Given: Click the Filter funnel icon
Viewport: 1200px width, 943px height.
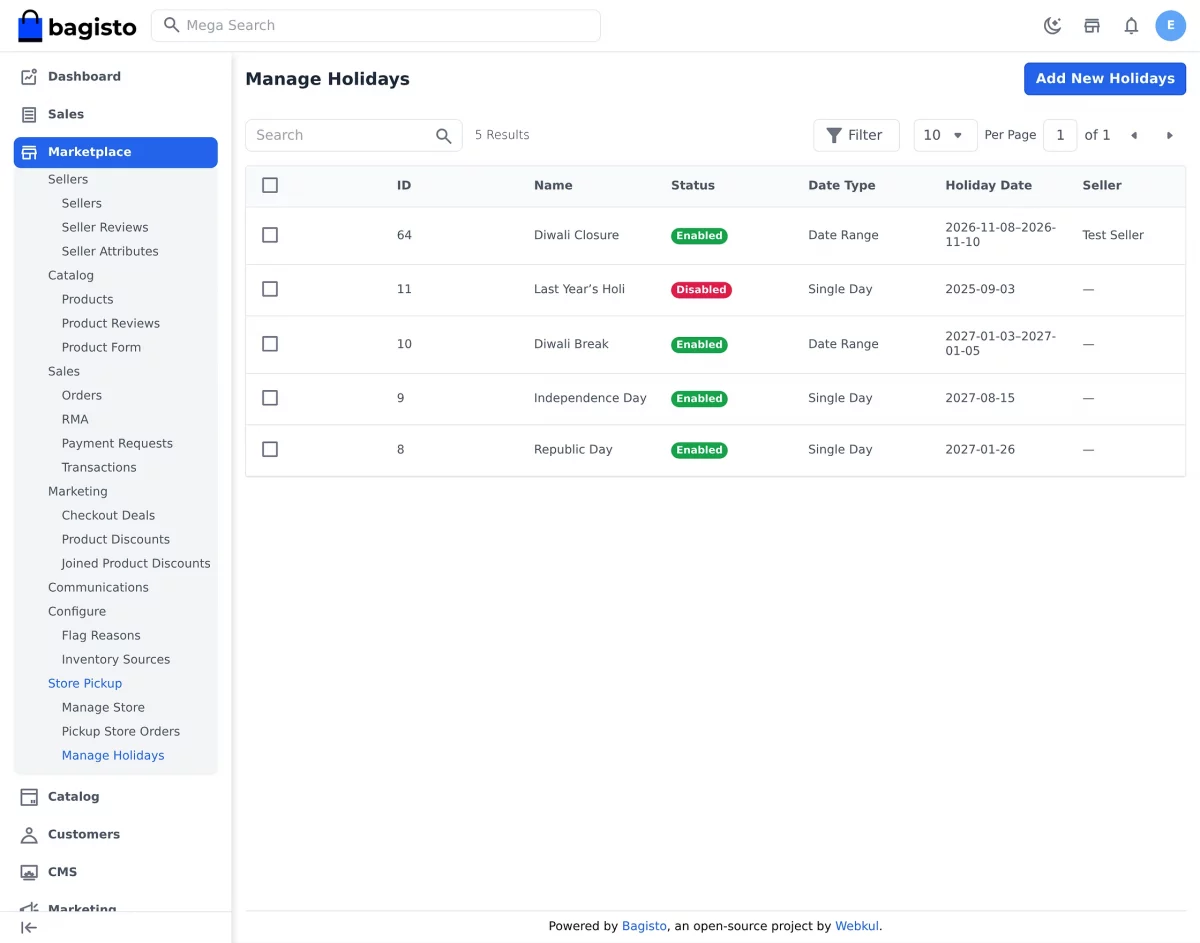Looking at the screenshot, I should 834,135.
